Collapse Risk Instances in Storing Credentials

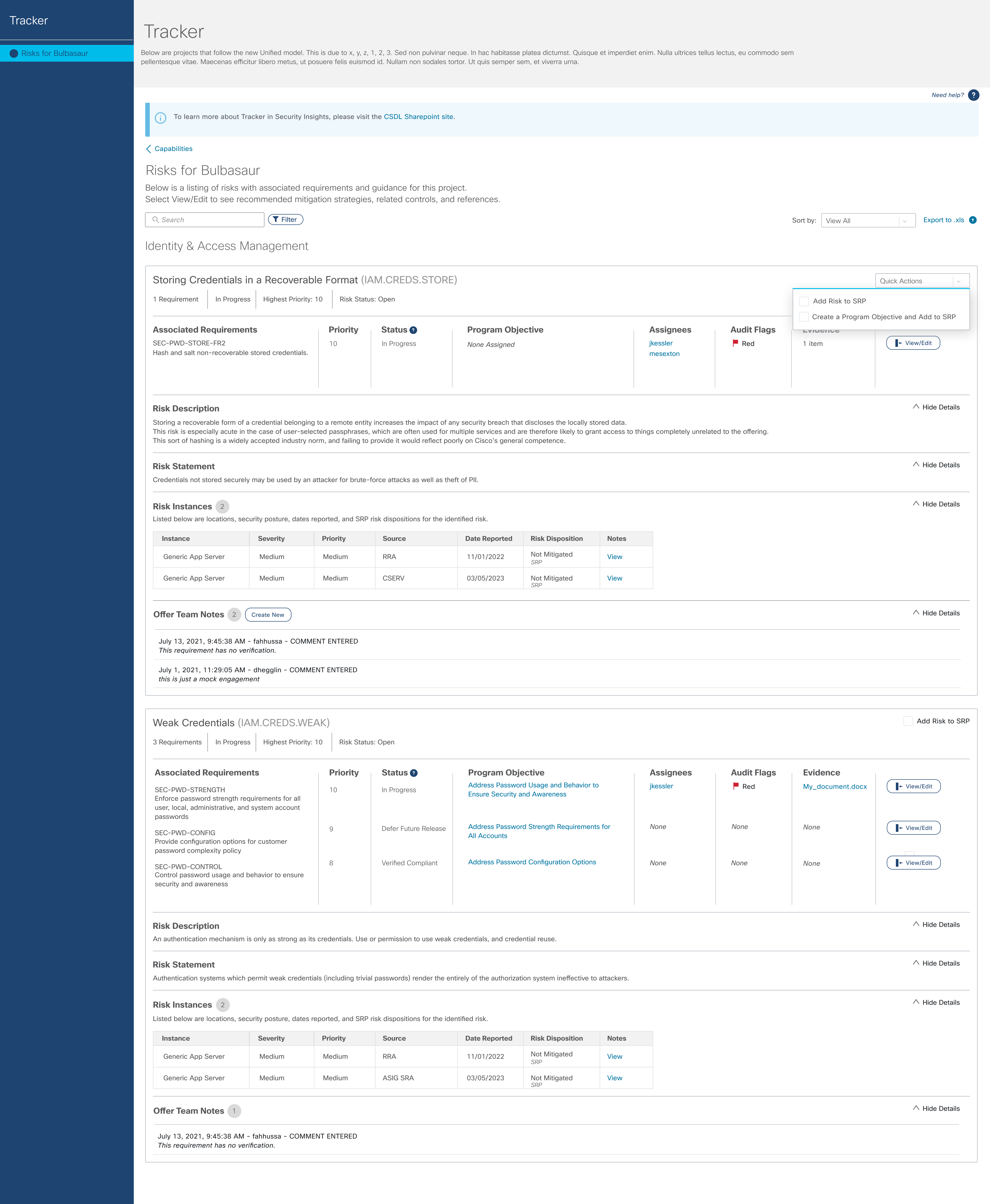pyautogui.click(x=936, y=504)
